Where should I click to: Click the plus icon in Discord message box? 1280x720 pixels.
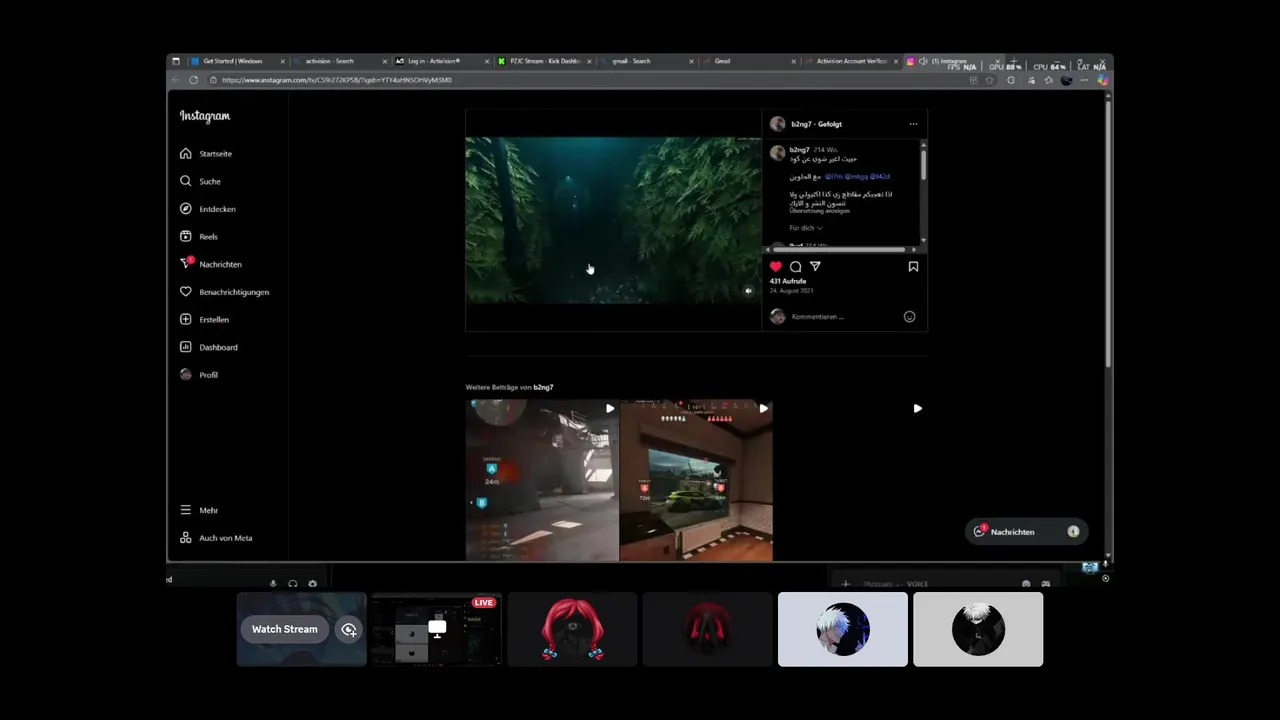[x=846, y=584]
